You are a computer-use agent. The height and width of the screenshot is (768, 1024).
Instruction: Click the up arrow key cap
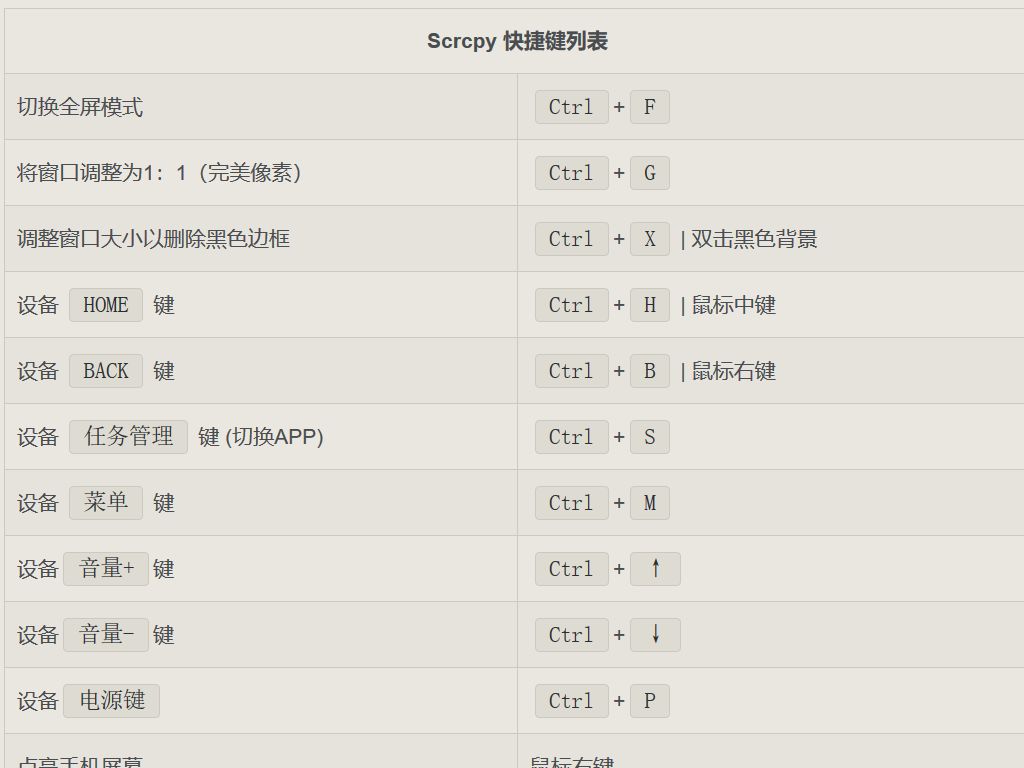[655, 569]
